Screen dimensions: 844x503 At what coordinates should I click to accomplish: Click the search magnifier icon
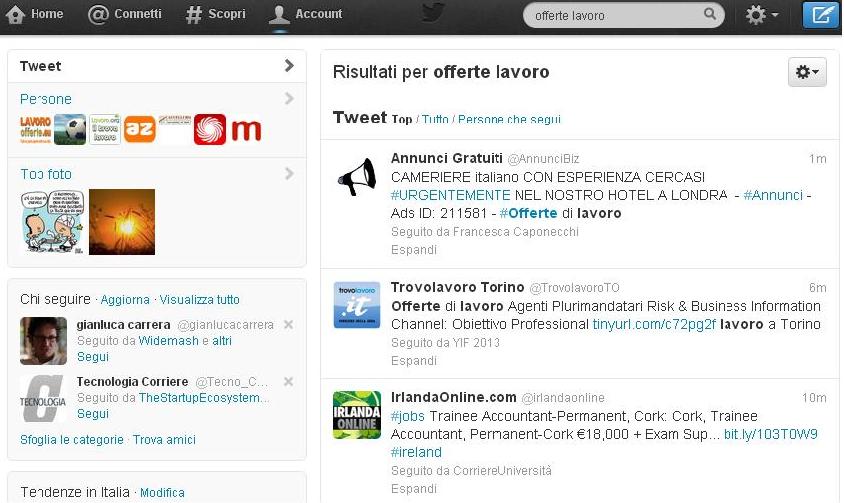click(x=711, y=15)
